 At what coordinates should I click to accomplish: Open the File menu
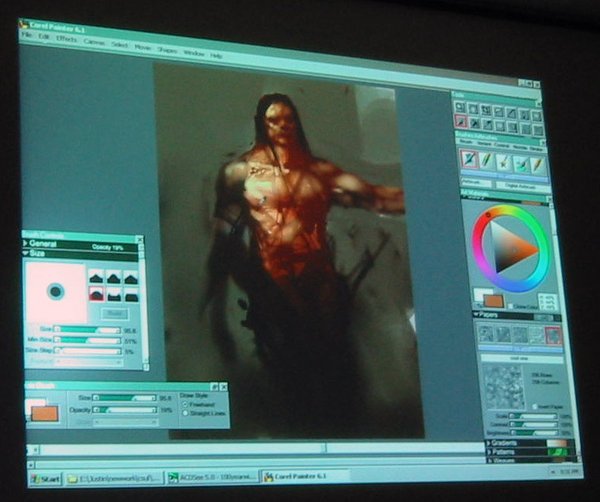[x=26, y=35]
